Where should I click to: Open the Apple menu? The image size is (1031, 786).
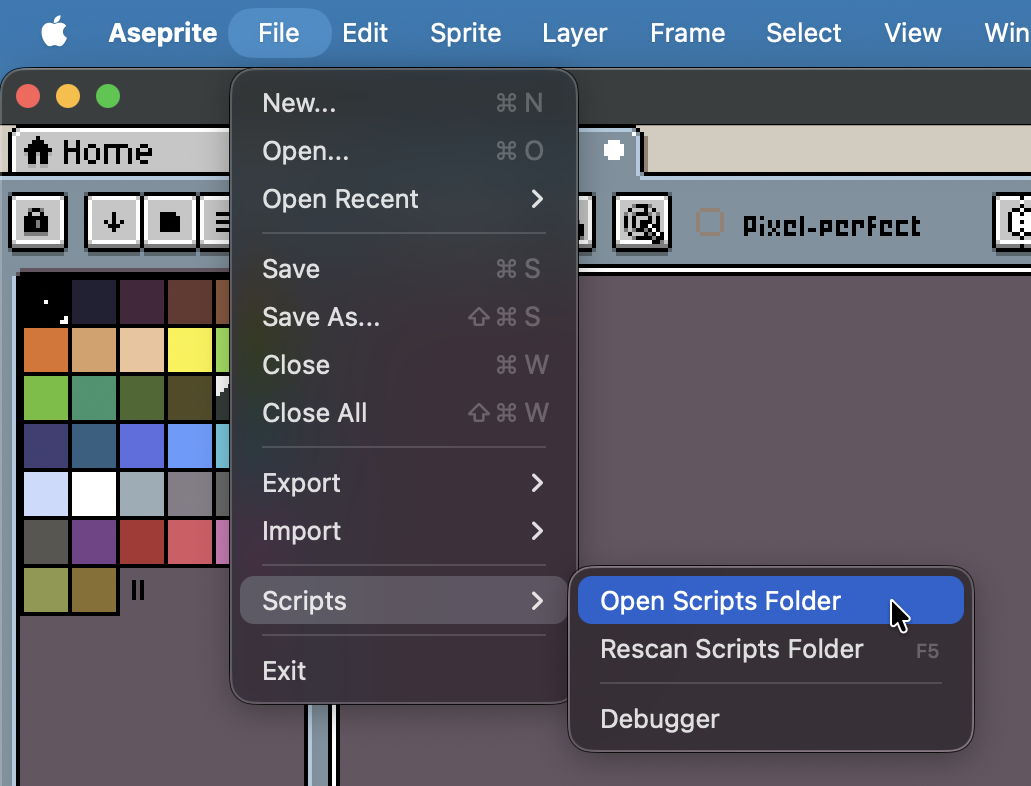54,32
